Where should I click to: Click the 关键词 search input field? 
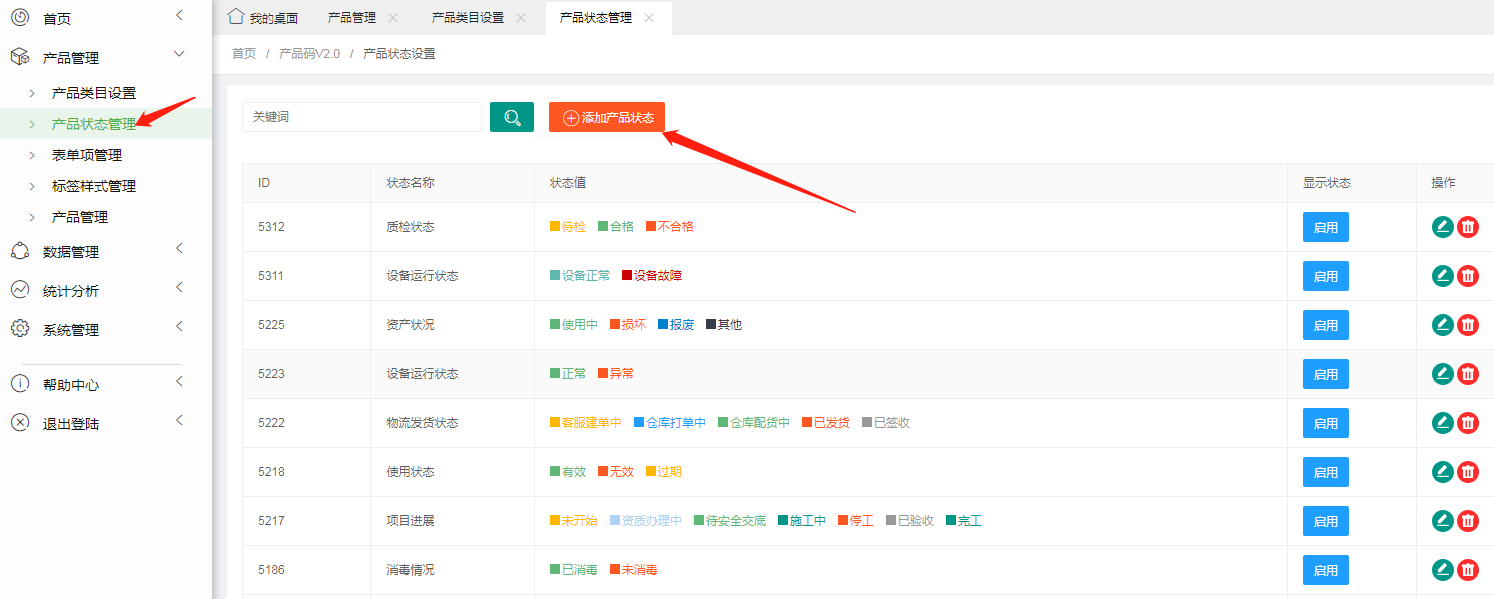coord(361,117)
